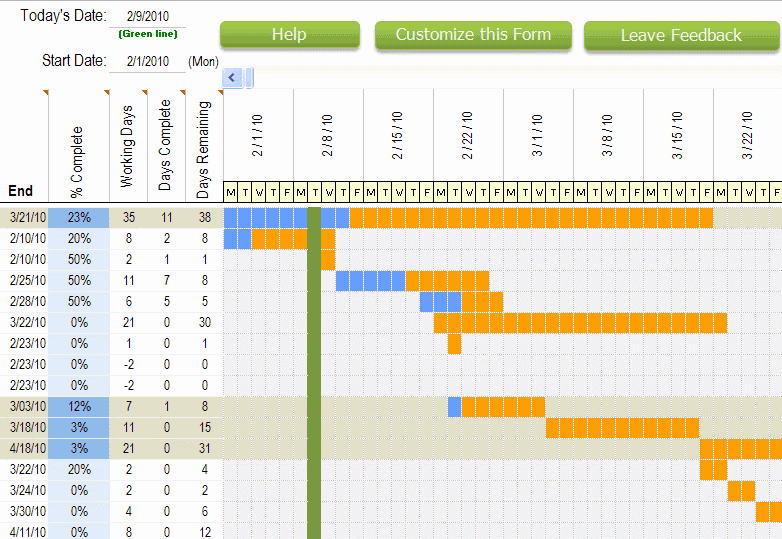
Task: Click the 3/8/10 week header
Action: (x=607, y=135)
